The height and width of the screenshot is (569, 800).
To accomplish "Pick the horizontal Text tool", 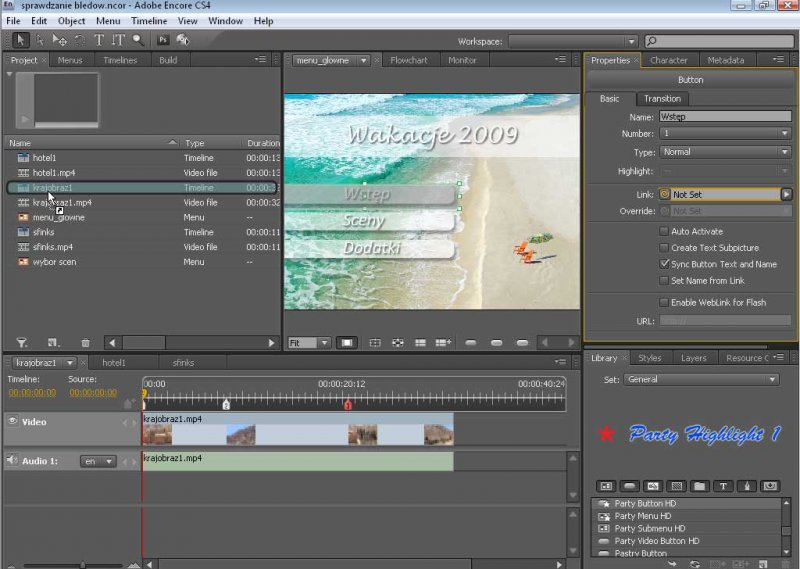I will point(99,40).
